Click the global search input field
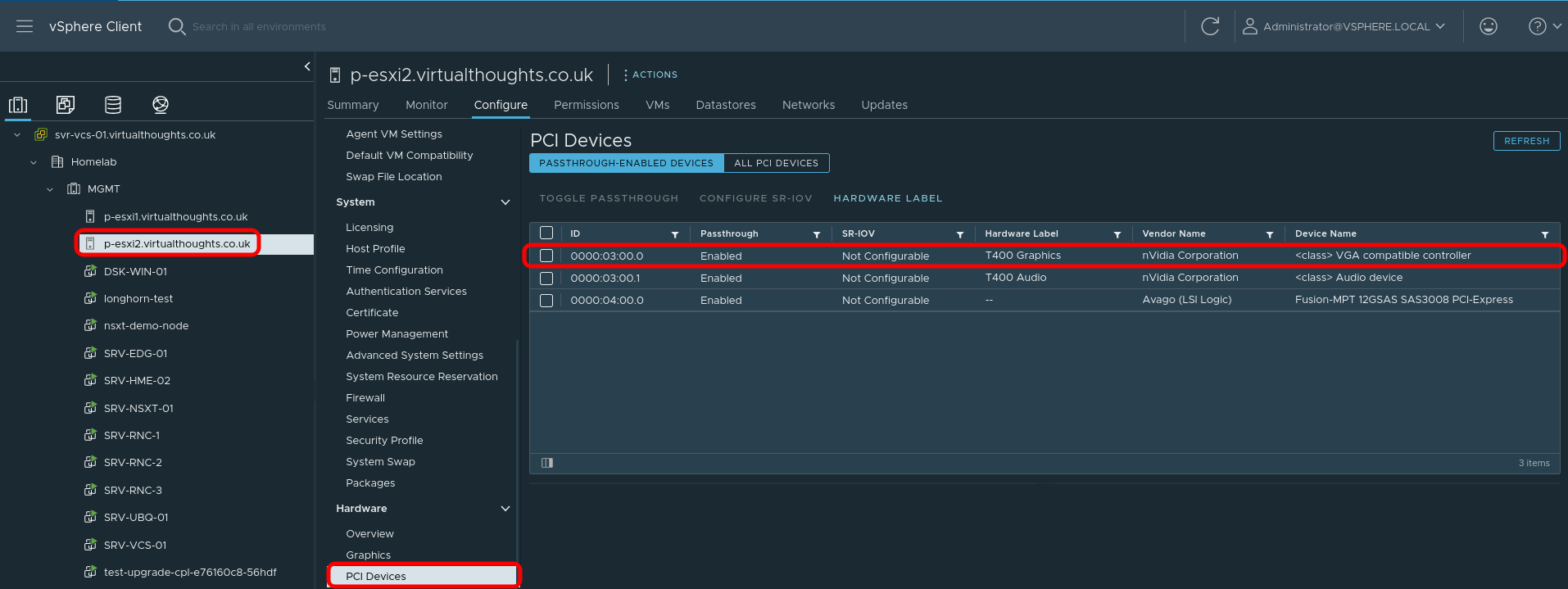This screenshot has height=589, width=1568. (259, 26)
